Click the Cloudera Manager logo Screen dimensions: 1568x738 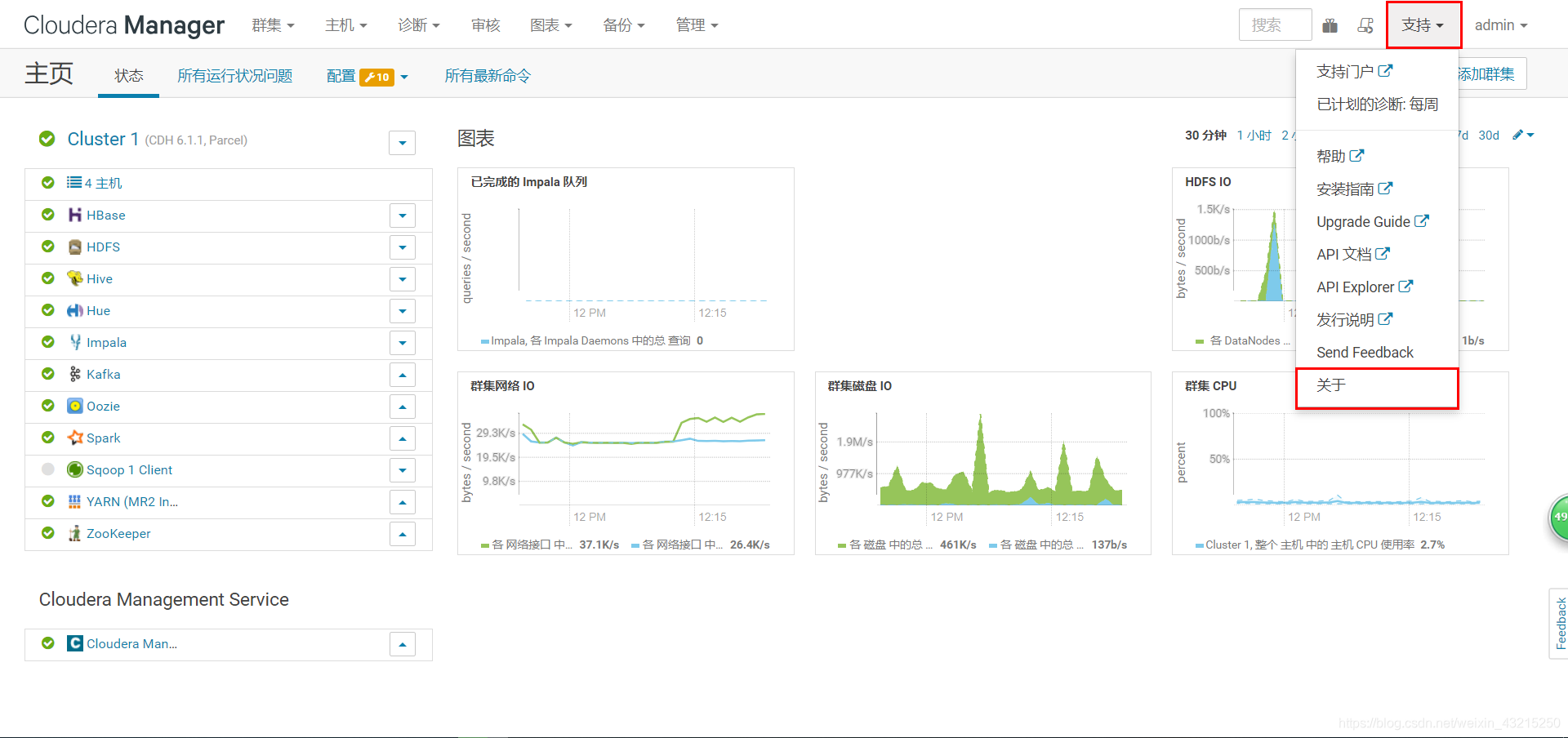click(x=123, y=25)
